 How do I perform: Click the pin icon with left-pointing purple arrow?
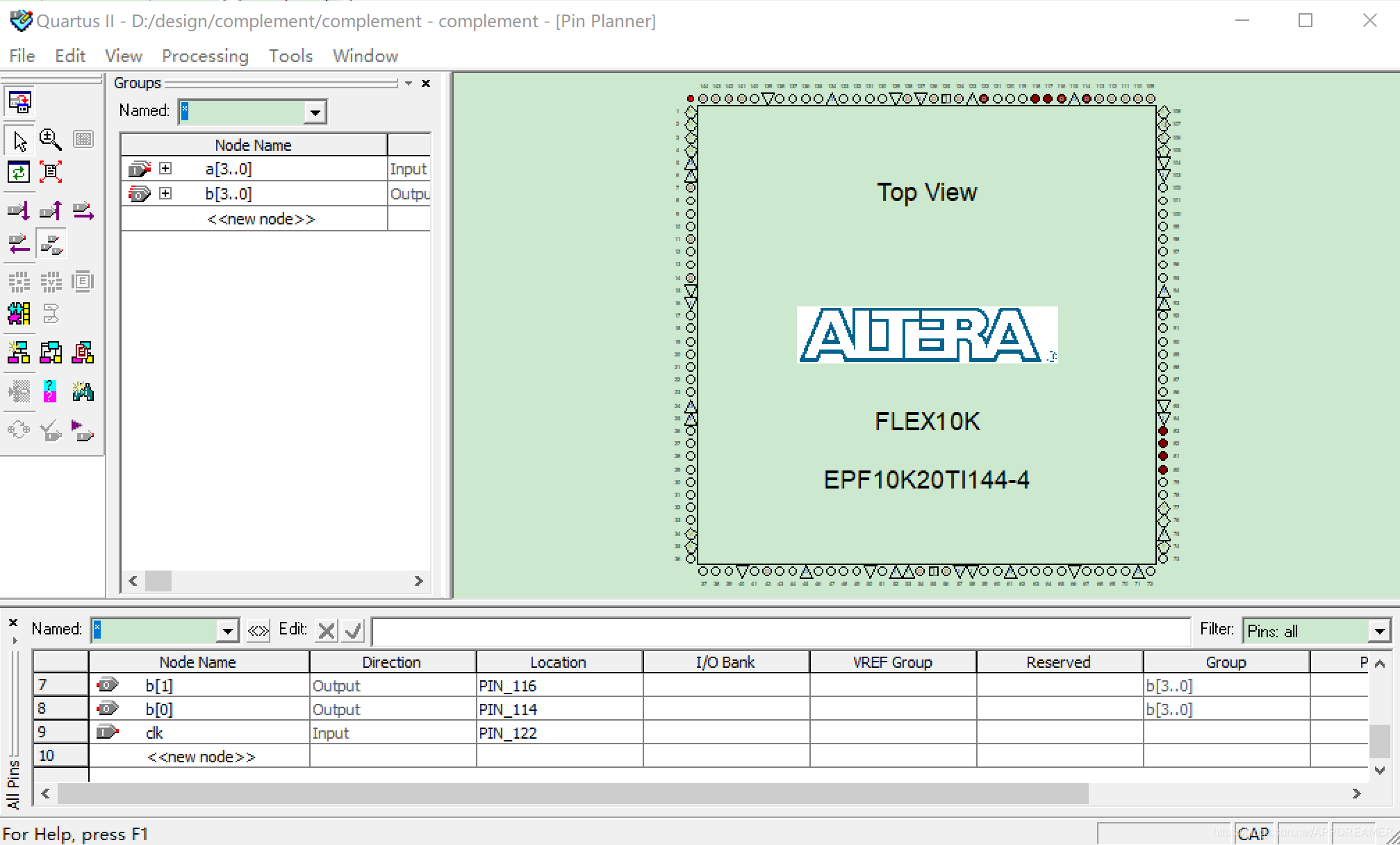(19, 243)
